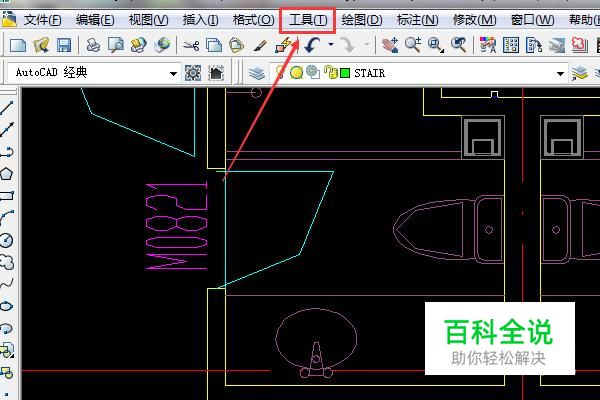Click the Publish icon in the toolbar
This screenshot has width=600, height=400.
point(139,46)
